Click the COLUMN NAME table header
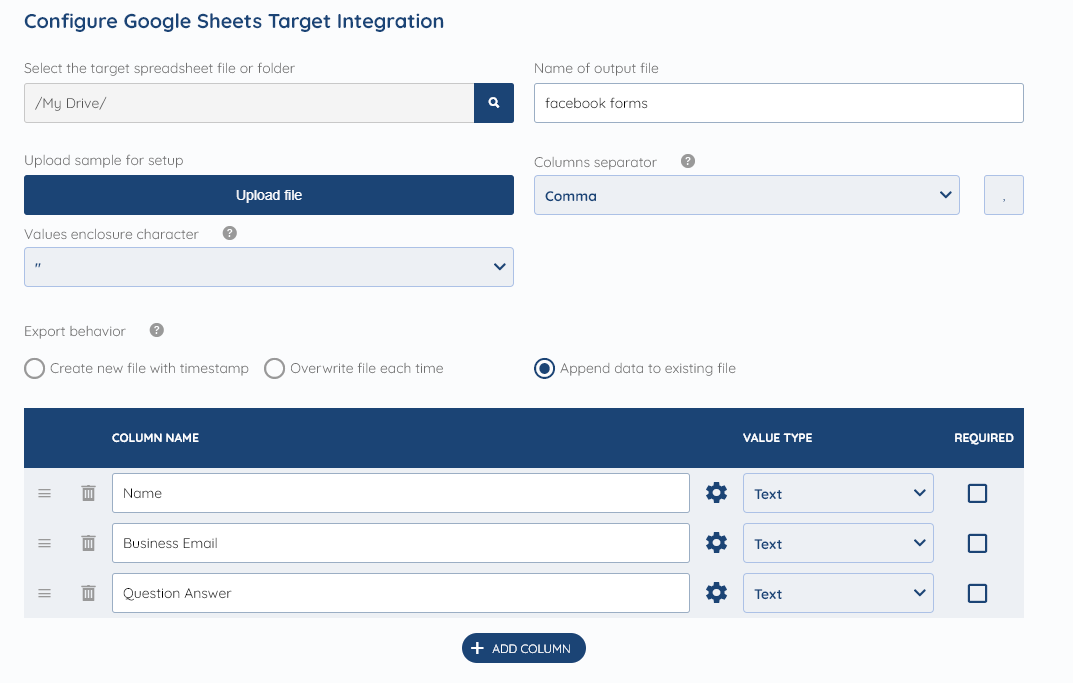 tap(155, 438)
